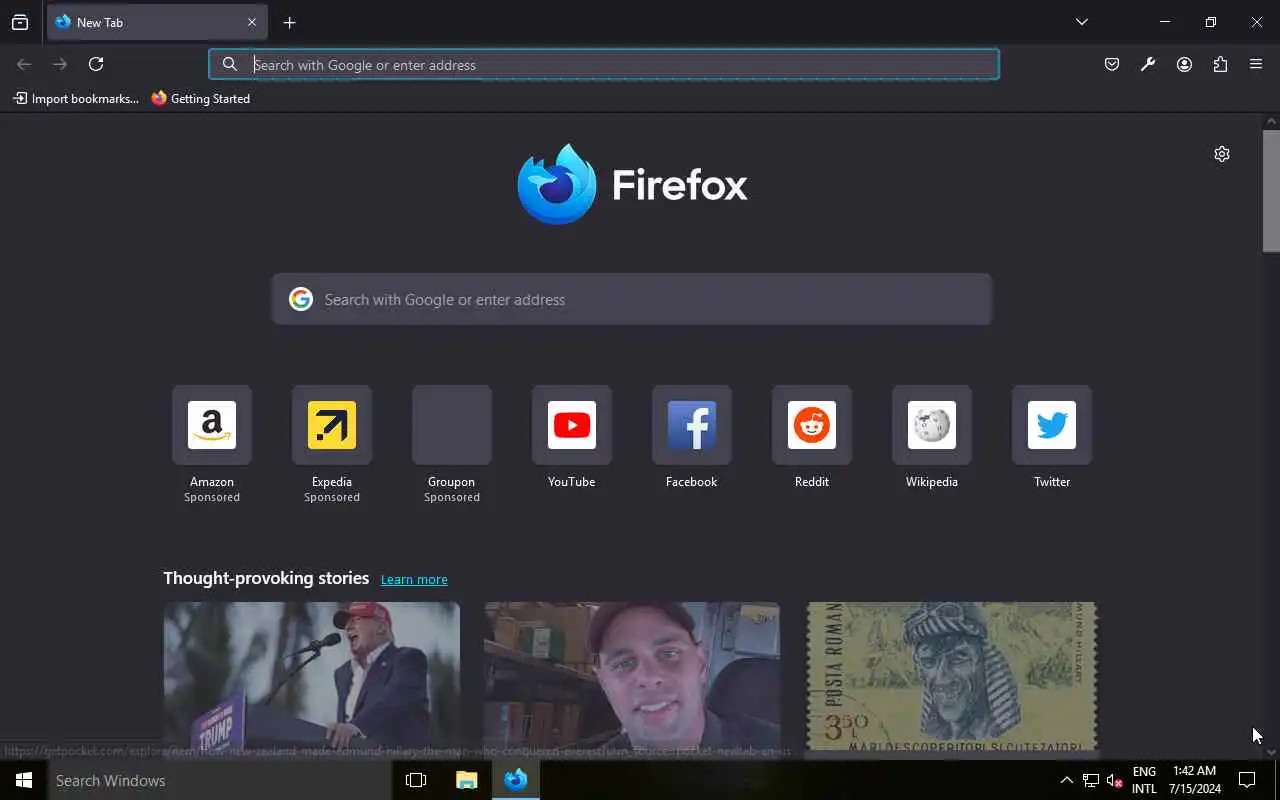Open the Windows Start menu
The image size is (1280, 800).
(24, 780)
